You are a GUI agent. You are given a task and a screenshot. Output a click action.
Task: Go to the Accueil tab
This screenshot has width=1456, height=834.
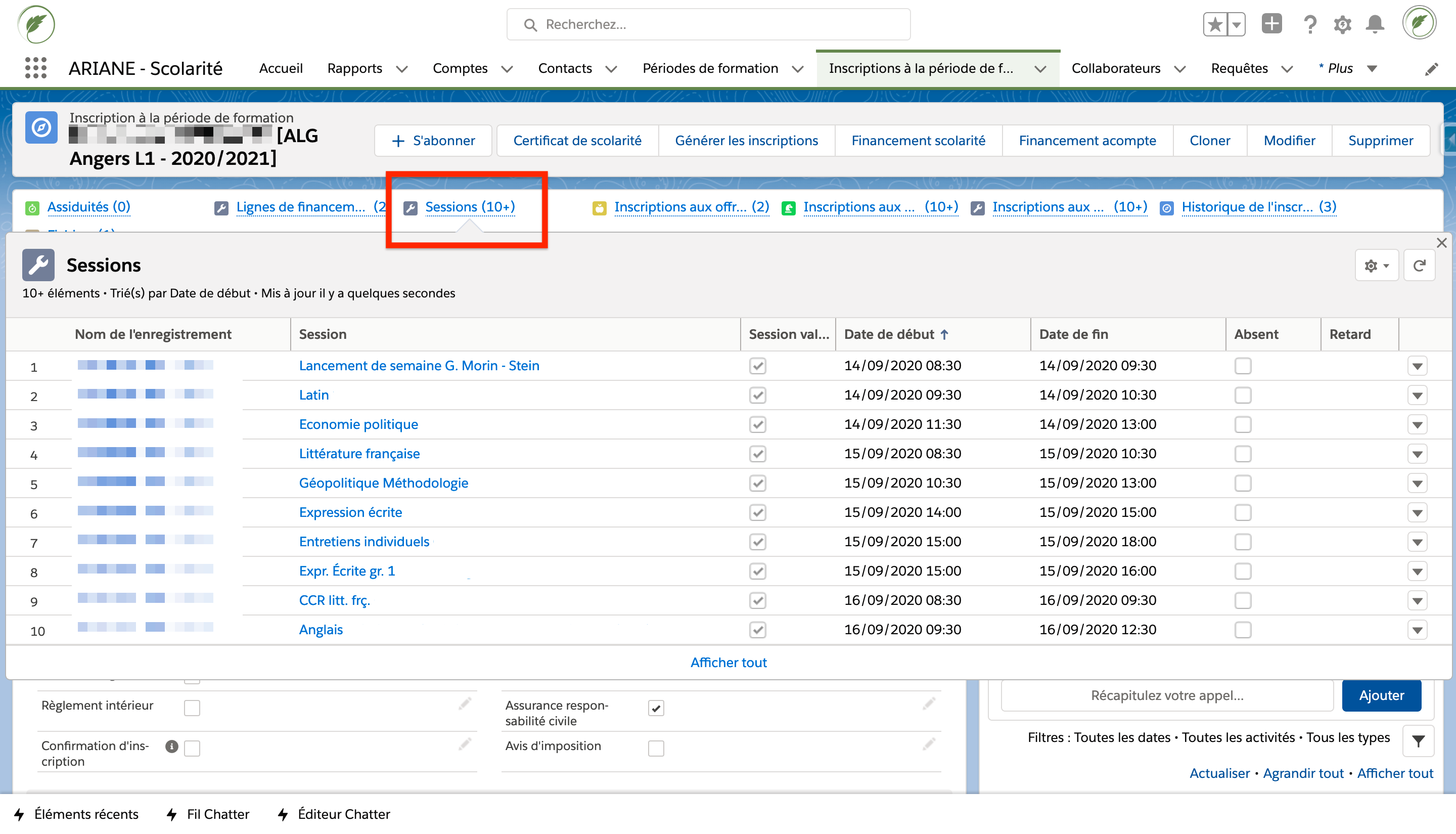pos(281,68)
